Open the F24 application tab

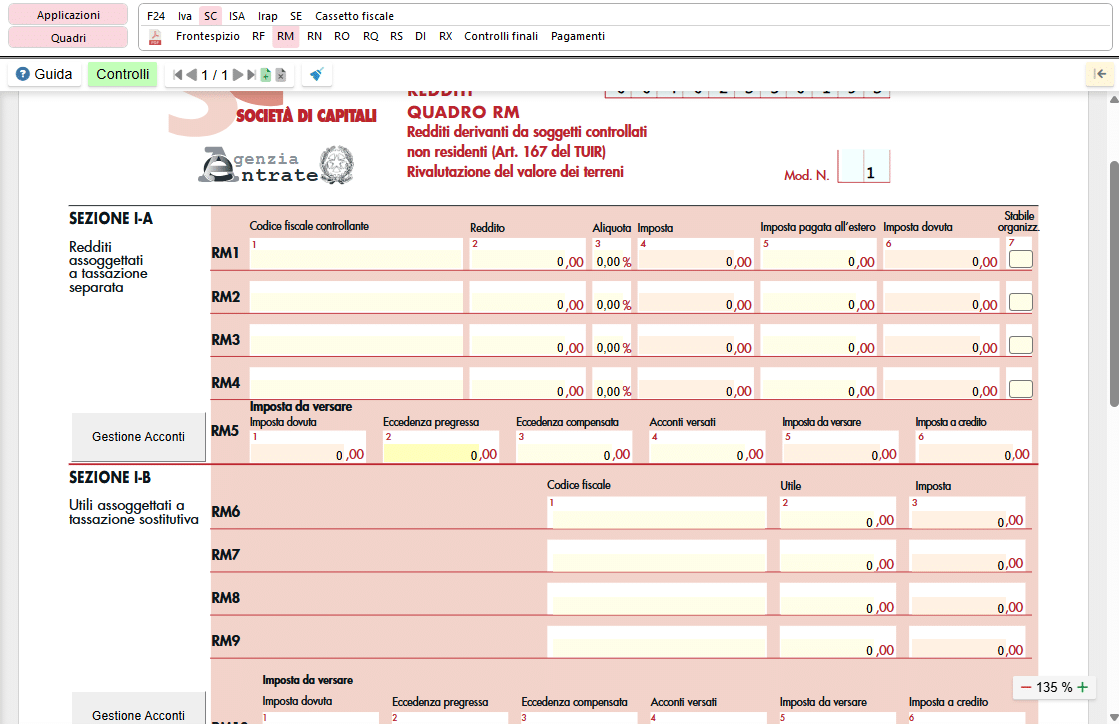(156, 16)
